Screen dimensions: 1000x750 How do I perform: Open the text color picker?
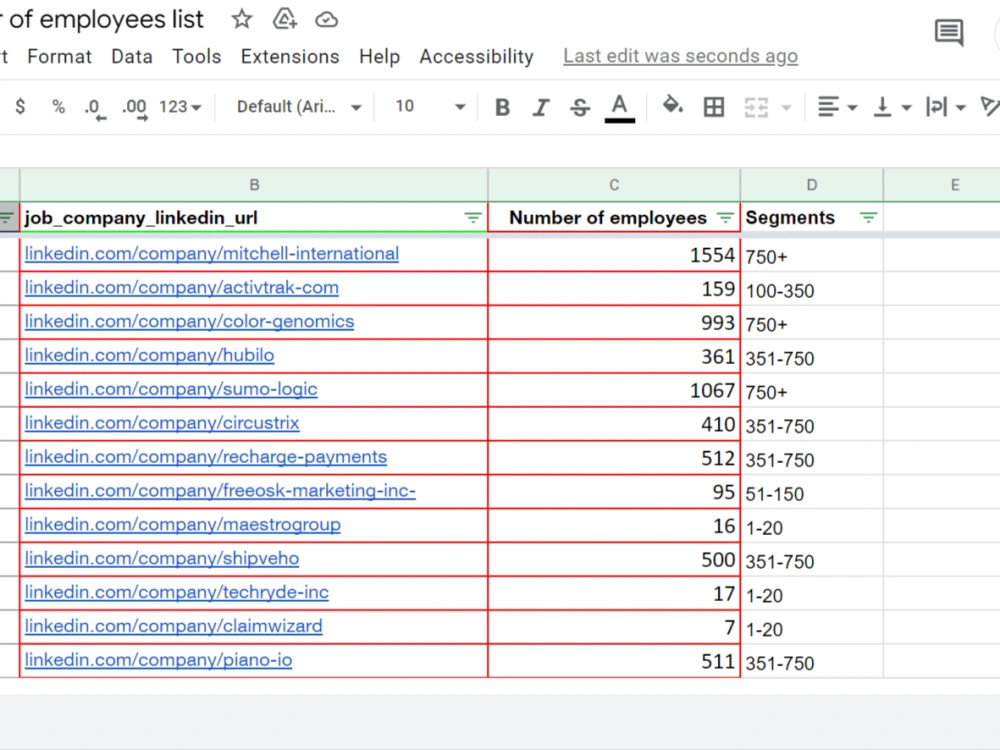(x=619, y=108)
